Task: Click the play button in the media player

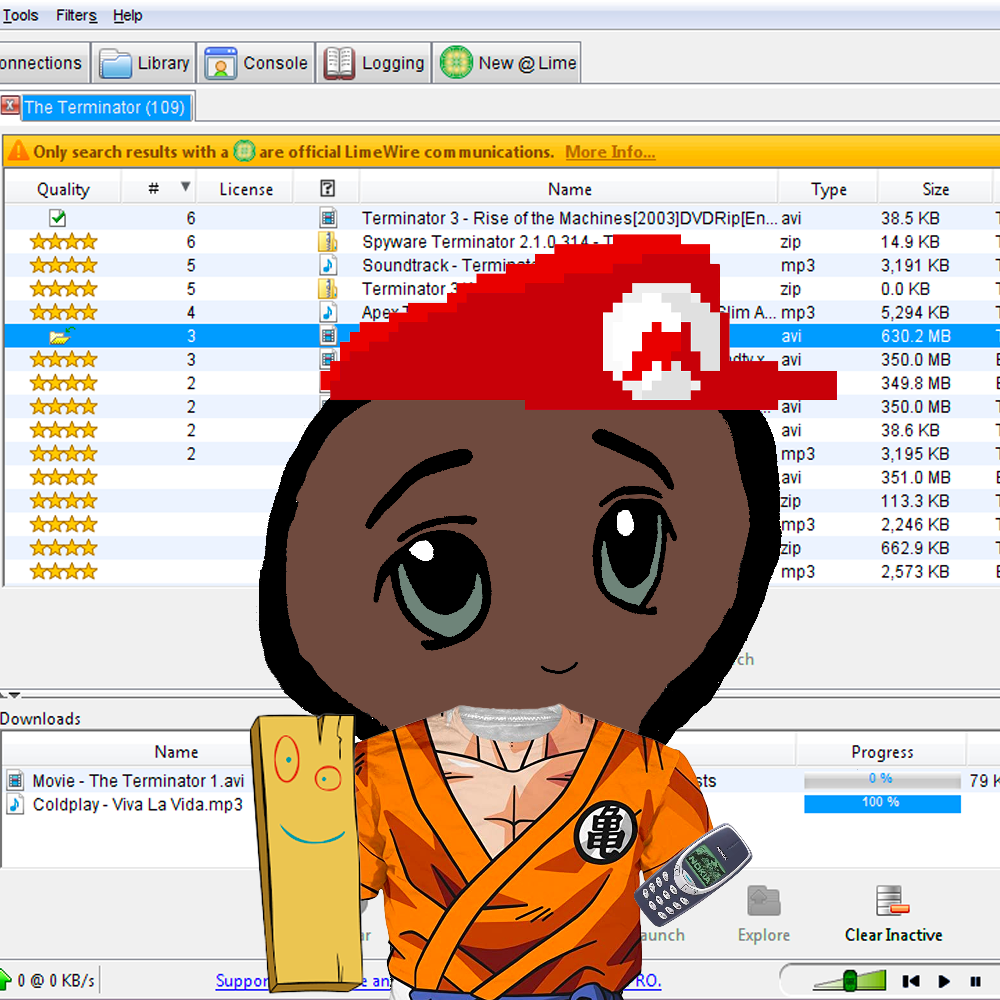Action: (x=944, y=981)
